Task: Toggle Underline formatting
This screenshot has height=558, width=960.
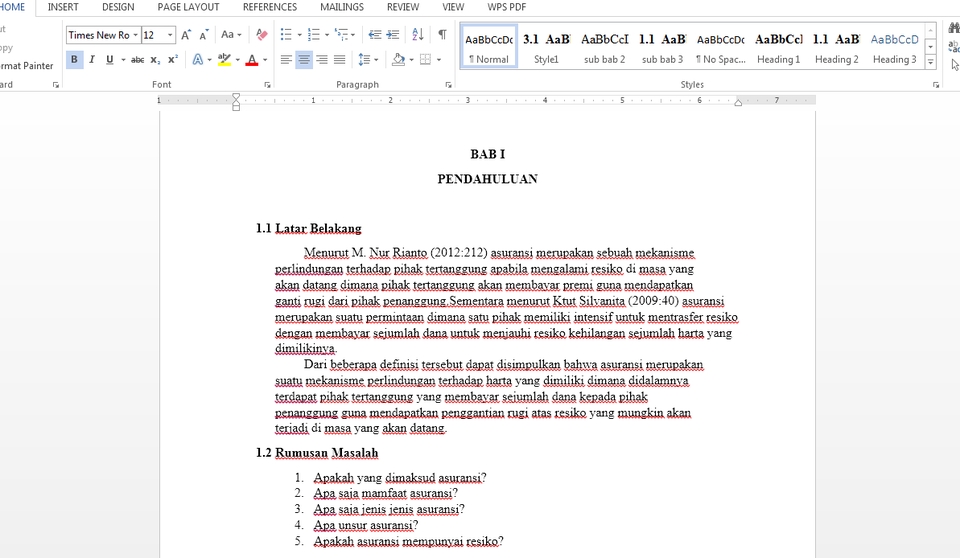Action: point(110,60)
